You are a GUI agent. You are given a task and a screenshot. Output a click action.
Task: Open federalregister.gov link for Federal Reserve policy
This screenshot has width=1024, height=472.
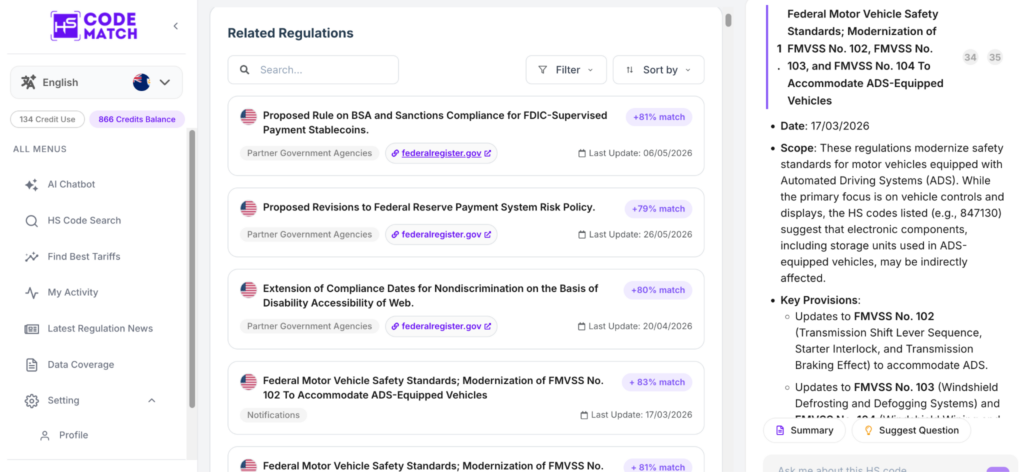[441, 234]
